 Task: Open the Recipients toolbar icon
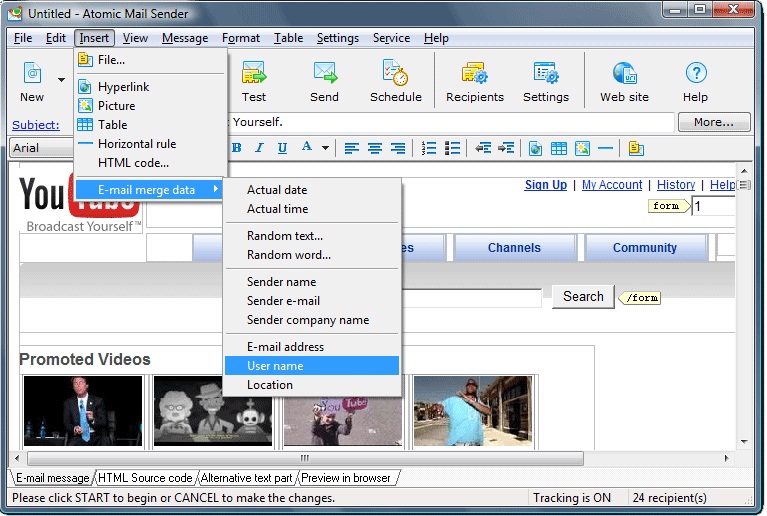click(x=474, y=73)
